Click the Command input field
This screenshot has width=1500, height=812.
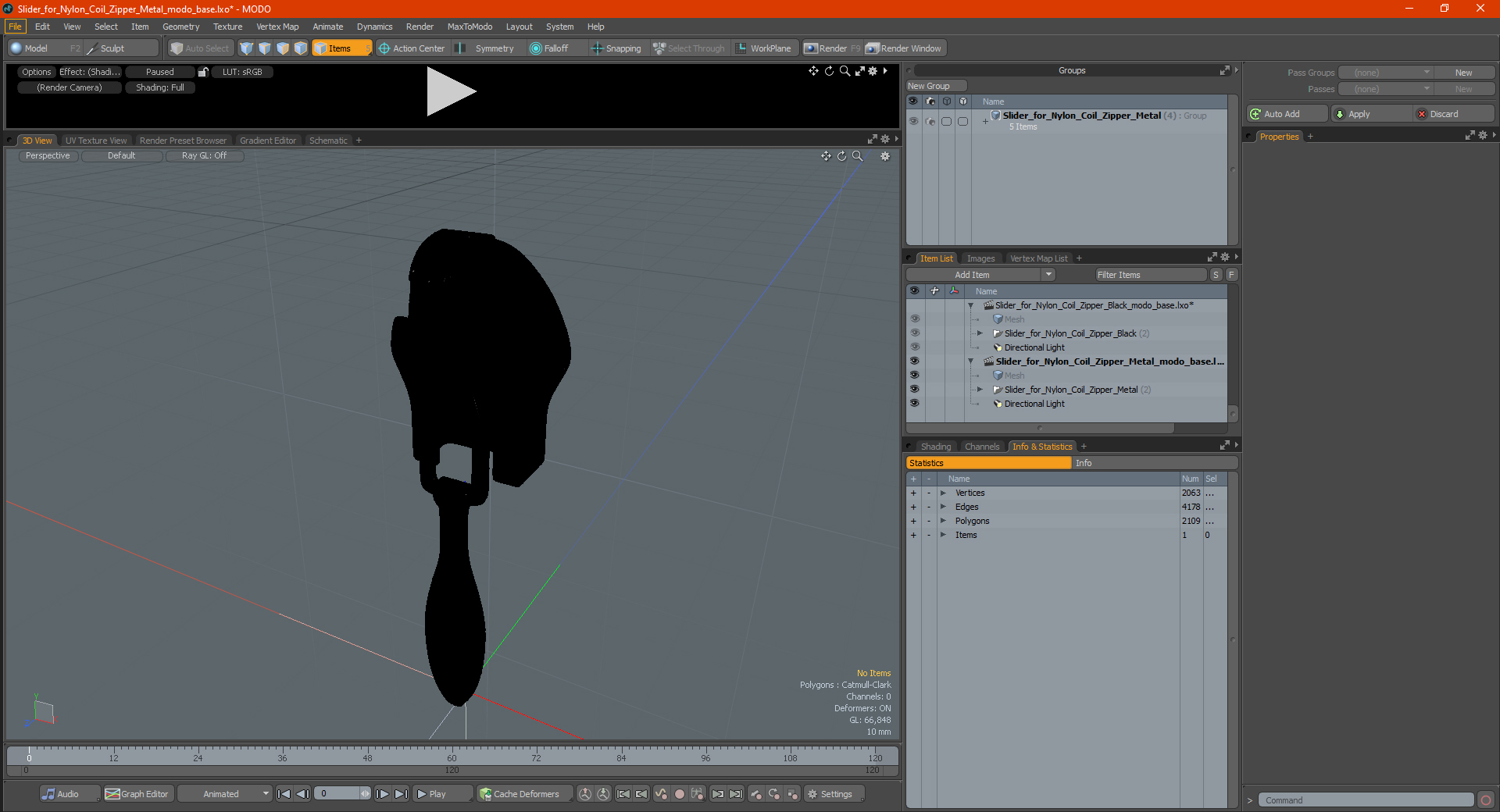point(1366,800)
